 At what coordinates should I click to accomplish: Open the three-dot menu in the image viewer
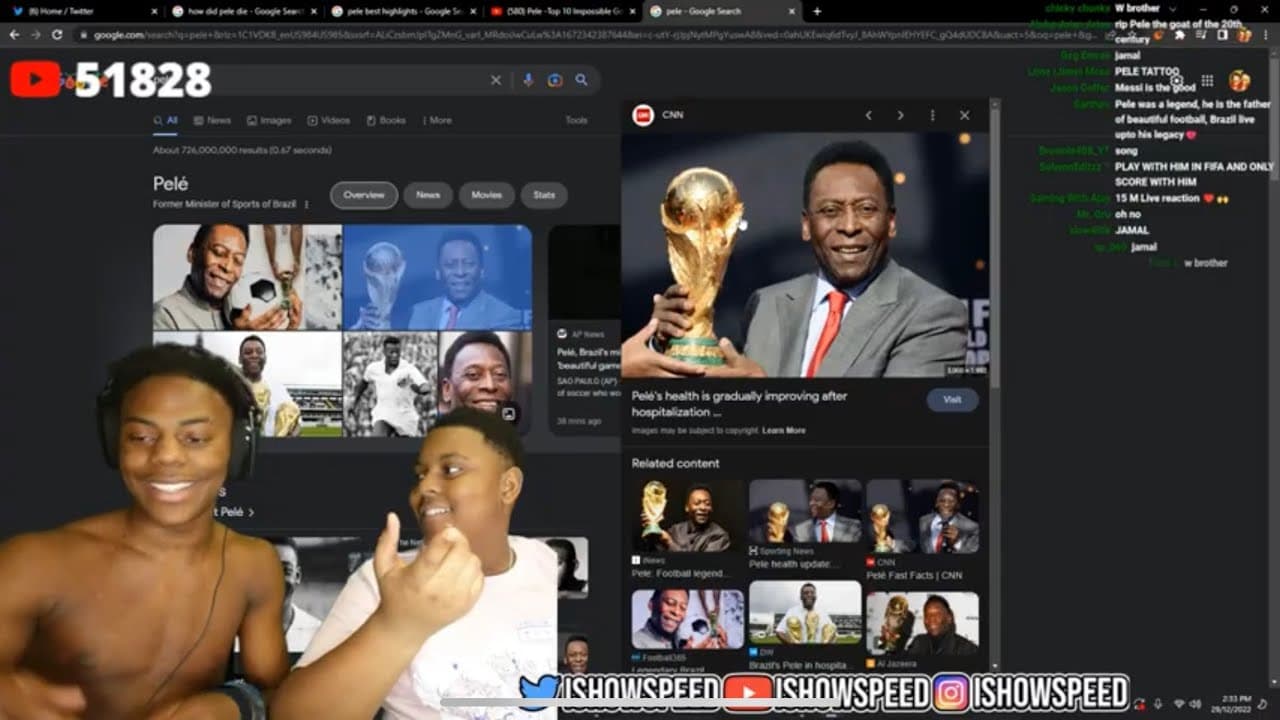932,115
